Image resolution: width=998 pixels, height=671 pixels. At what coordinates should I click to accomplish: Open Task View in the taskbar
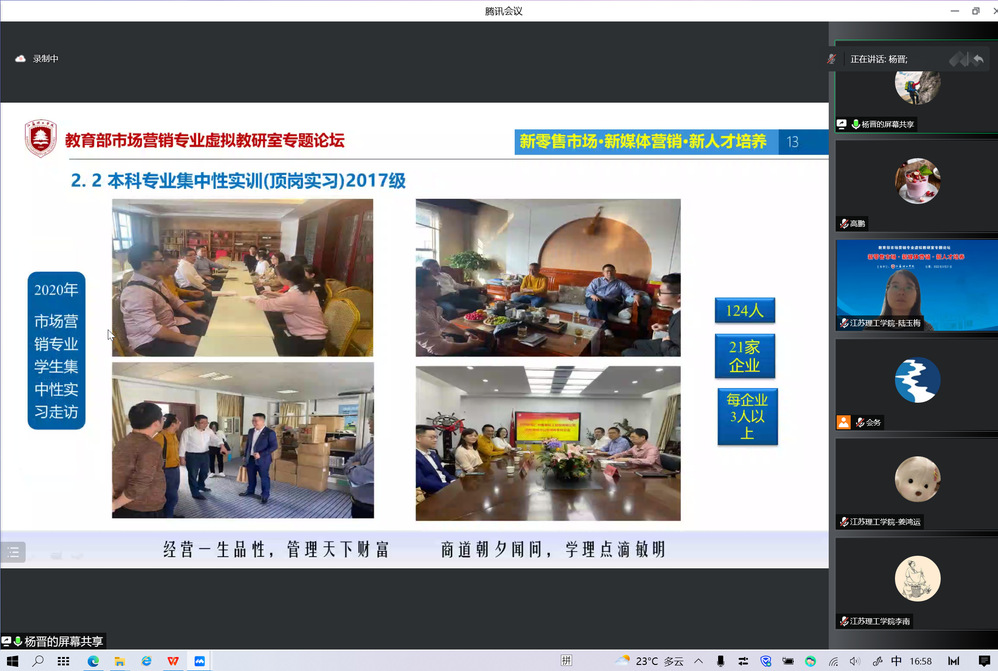click(63, 661)
